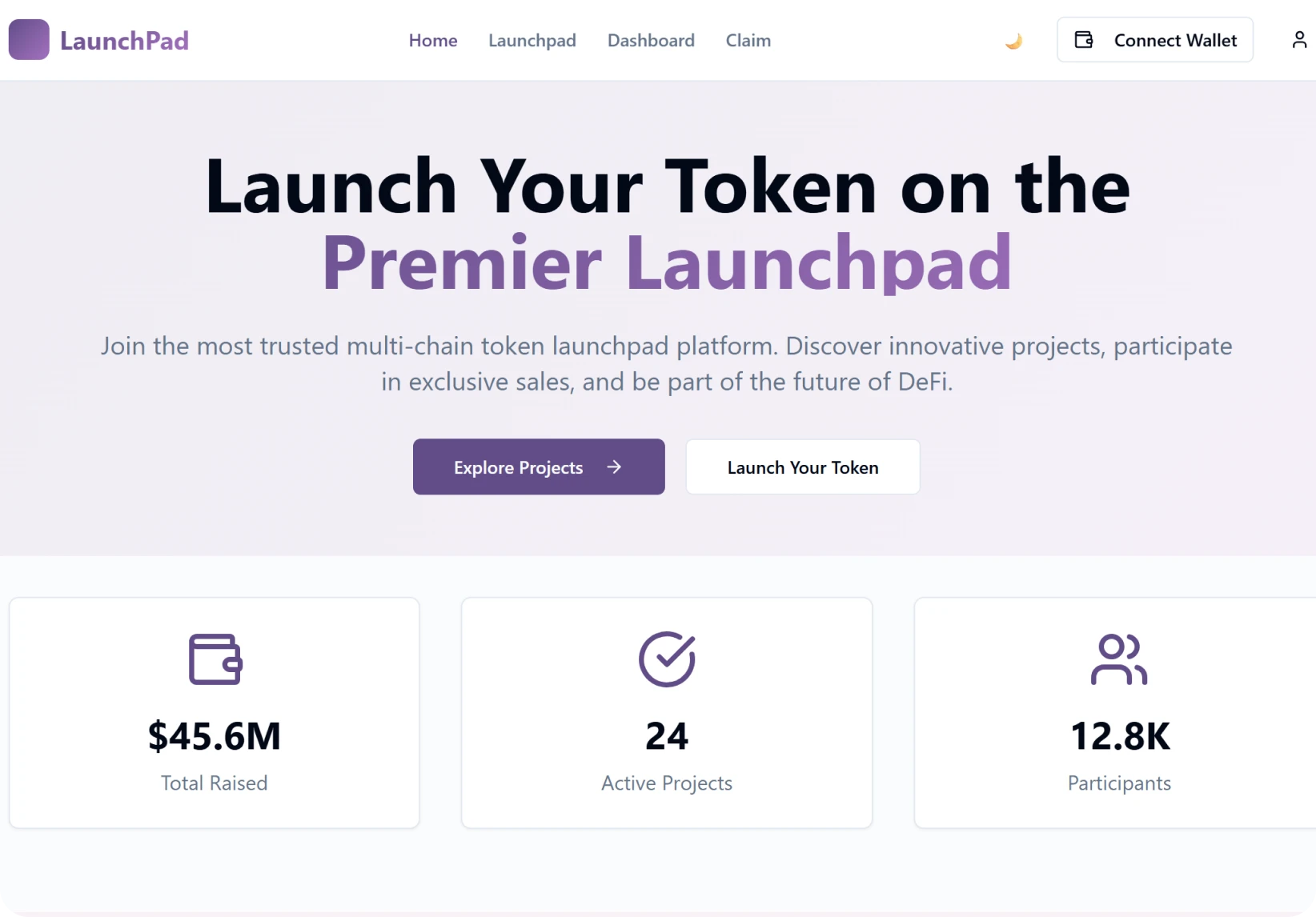Click the LaunchPad brand text to go home
The width and height of the screenshot is (1316, 917).
click(123, 40)
